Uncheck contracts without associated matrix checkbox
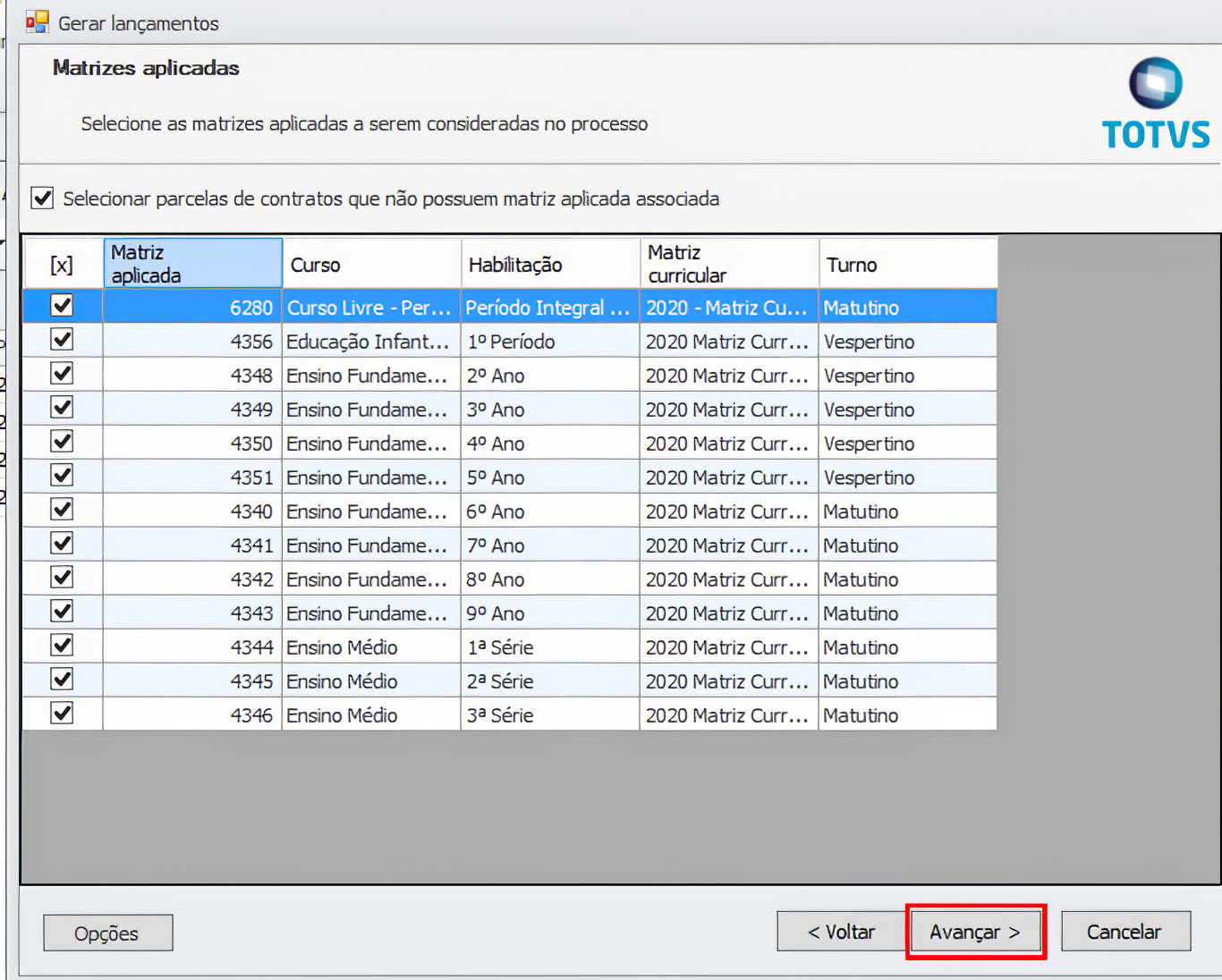The image size is (1222, 980). [43, 198]
